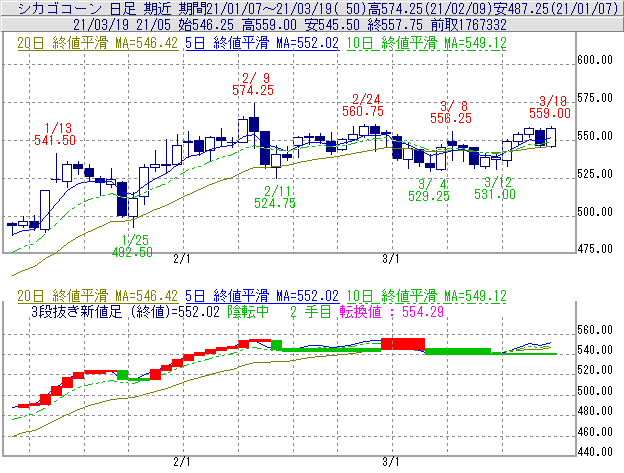
Task: Click the 525.00 price axis label
Action: (x=595, y=174)
